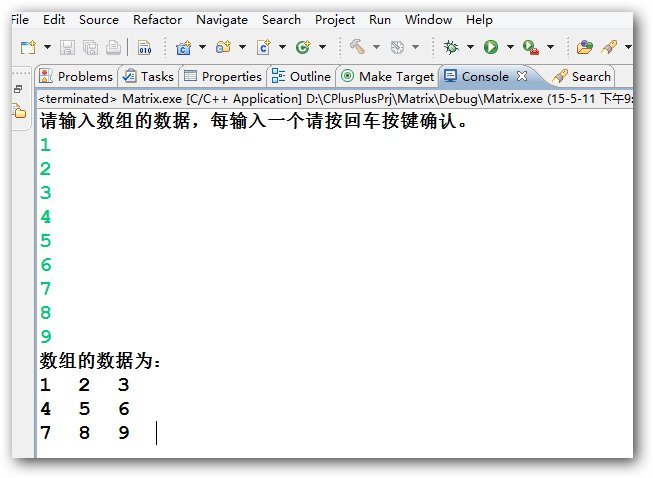Expand the New Class dropdown arrow
Image resolution: width=653 pixels, height=478 pixels.
[322, 47]
